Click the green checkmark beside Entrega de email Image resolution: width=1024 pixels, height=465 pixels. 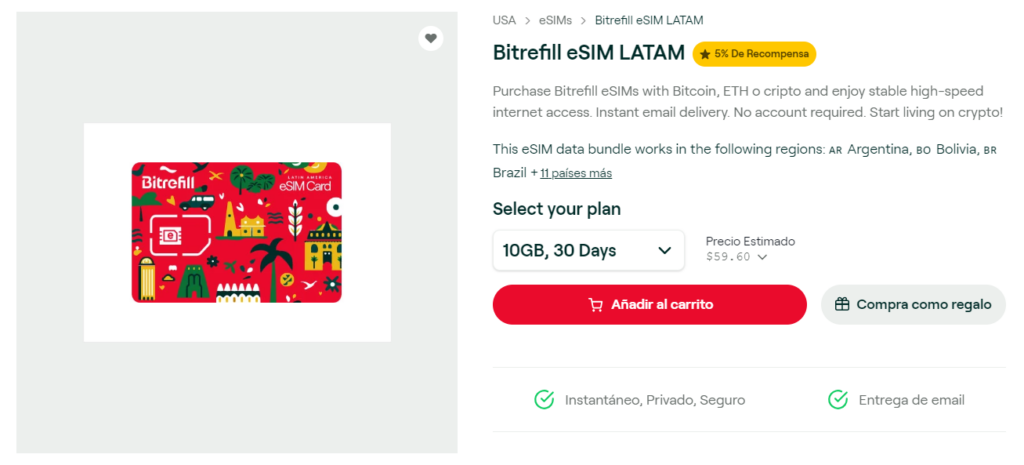coord(838,400)
